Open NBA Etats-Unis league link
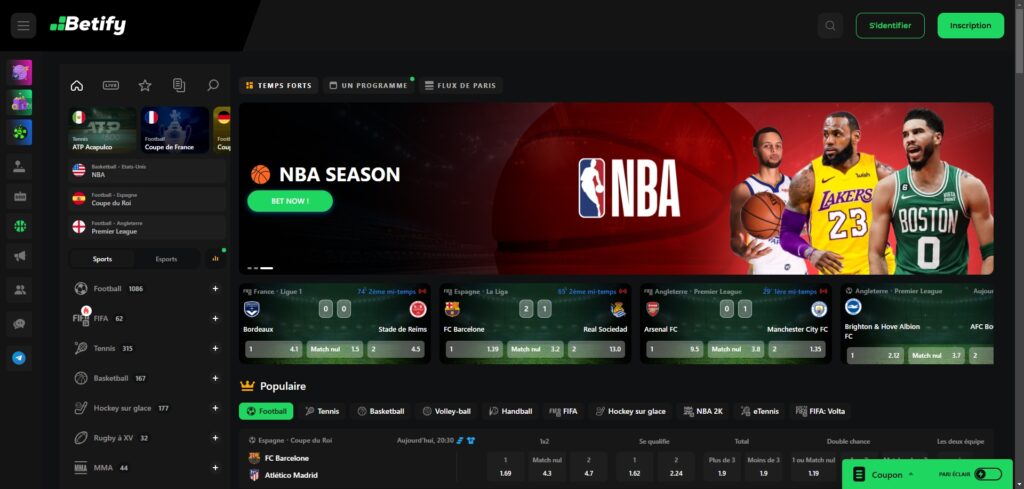 pos(147,171)
